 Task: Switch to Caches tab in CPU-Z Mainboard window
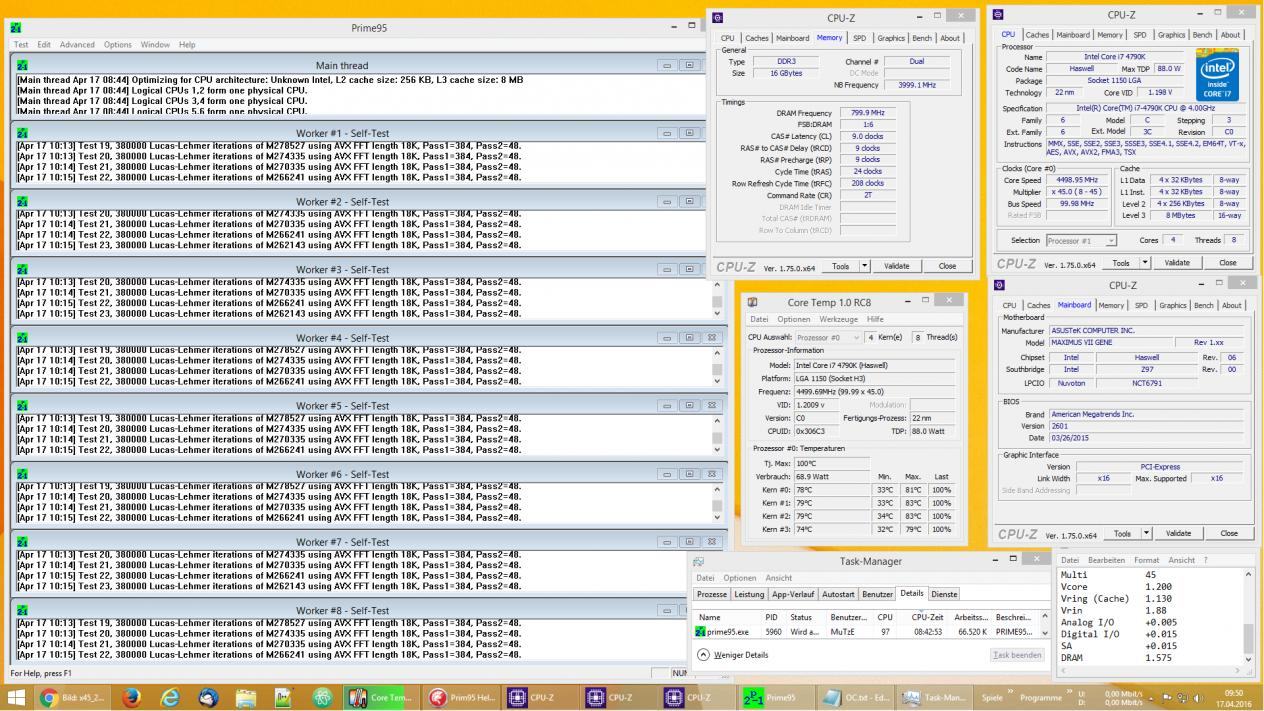coord(1039,305)
